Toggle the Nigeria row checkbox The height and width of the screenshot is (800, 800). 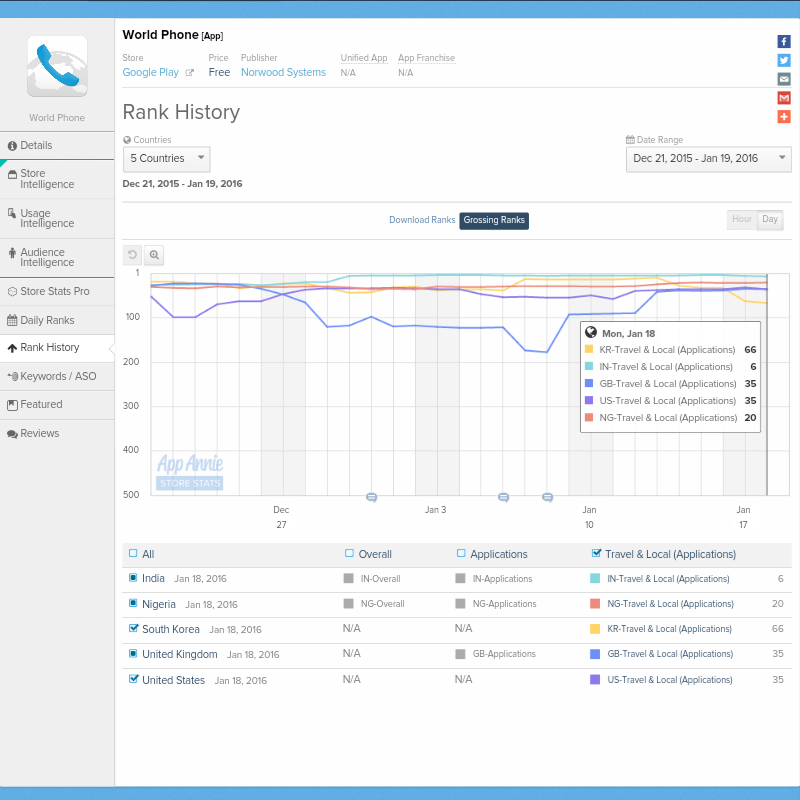click(133, 604)
